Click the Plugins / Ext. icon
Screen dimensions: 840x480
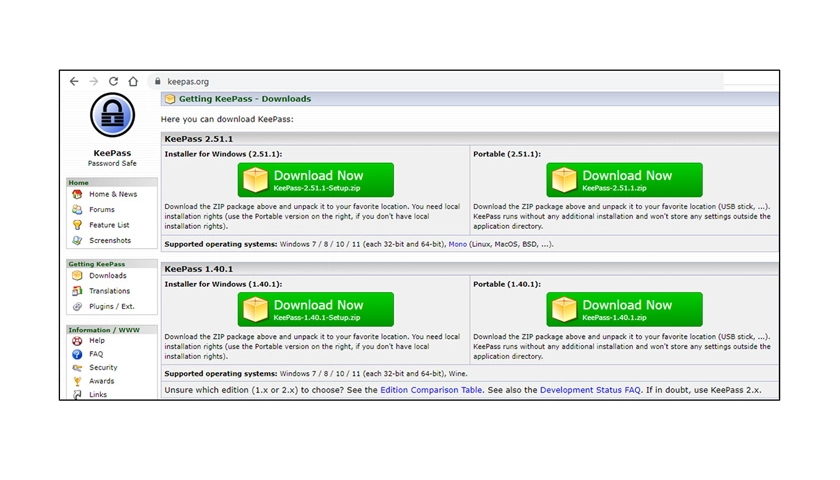pyautogui.click(x=77, y=306)
